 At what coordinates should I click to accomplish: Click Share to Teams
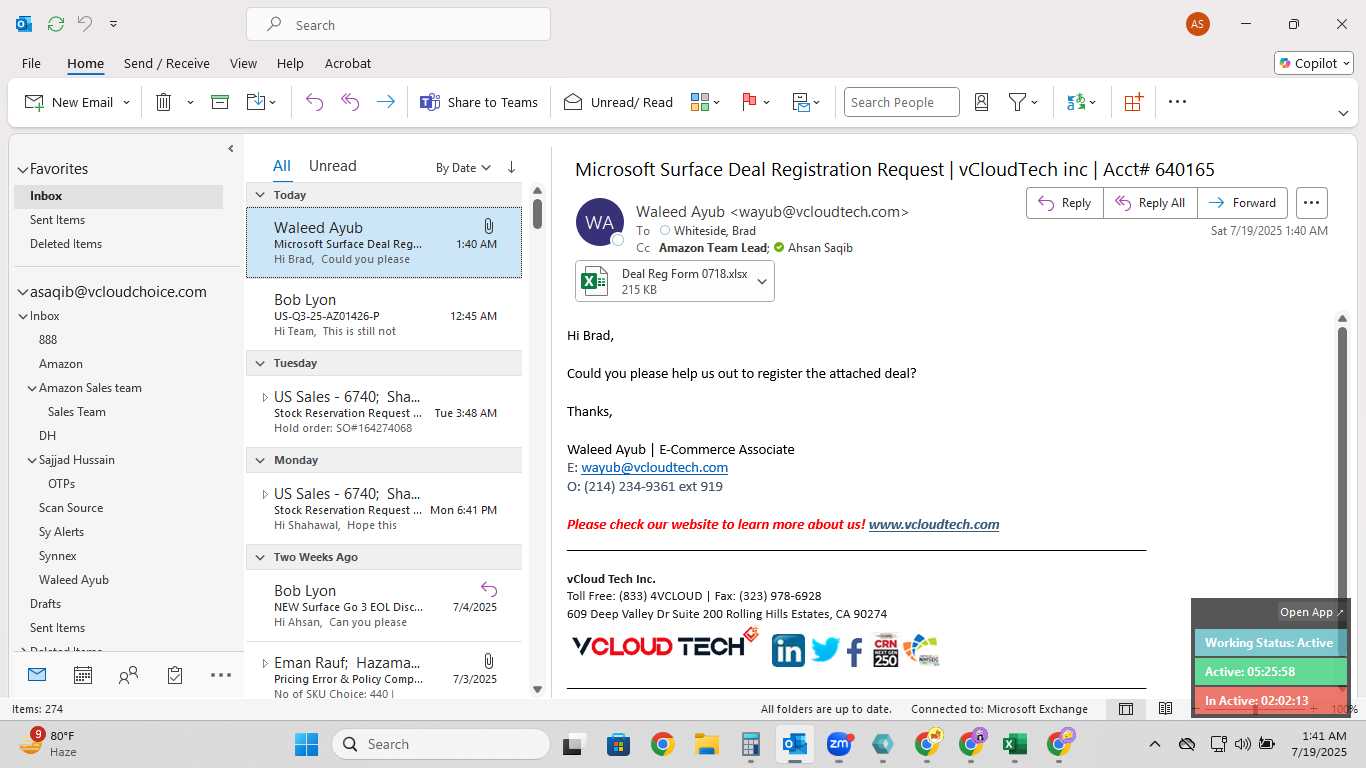(x=479, y=102)
